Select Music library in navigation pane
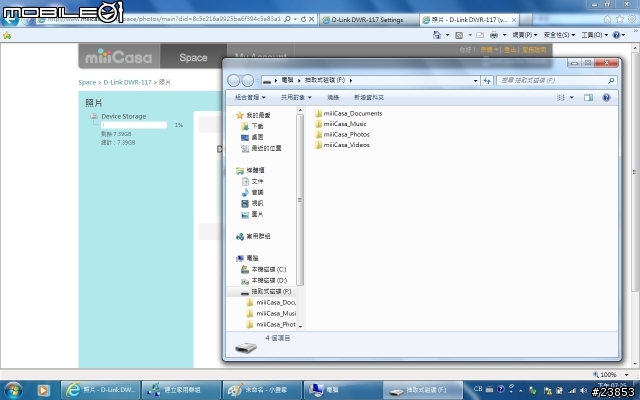The image size is (640, 400). pos(253,192)
